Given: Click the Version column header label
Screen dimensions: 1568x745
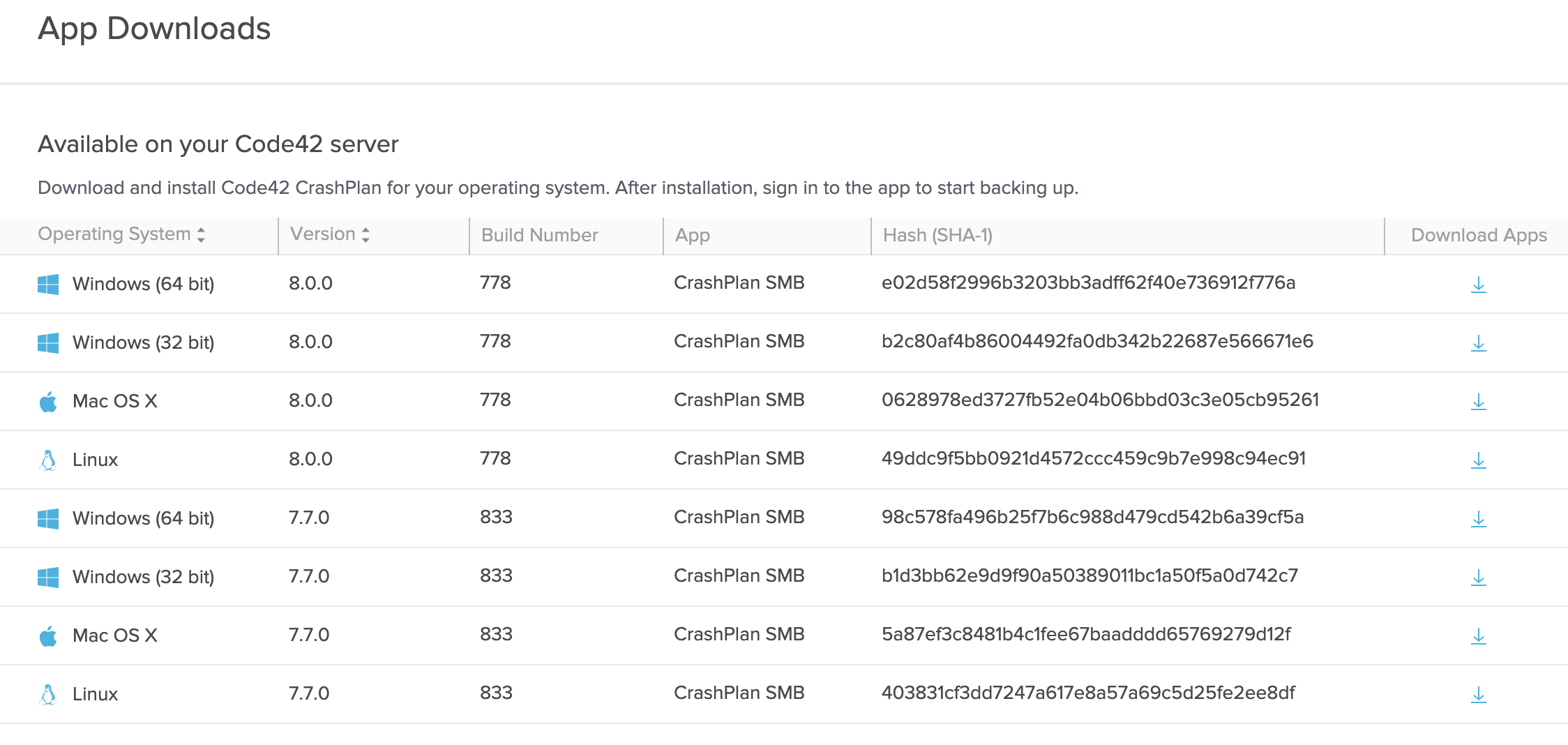Looking at the screenshot, I should tap(323, 234).
